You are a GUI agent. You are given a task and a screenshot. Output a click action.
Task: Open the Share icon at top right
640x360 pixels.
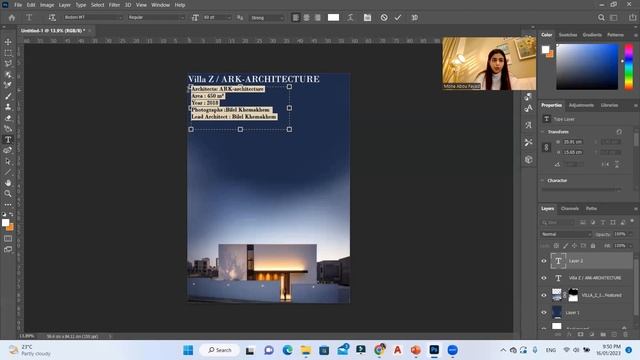pos(632,18)
